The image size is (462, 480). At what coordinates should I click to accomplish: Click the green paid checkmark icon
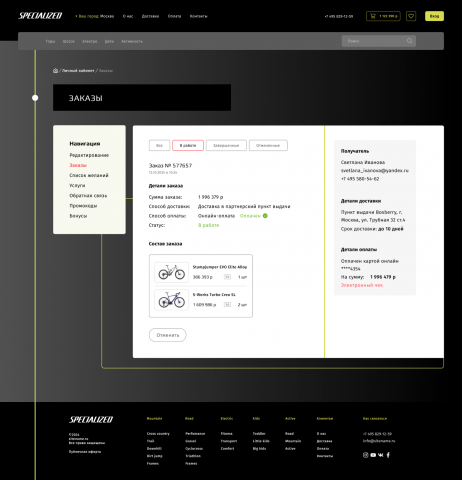click(265, 216)
